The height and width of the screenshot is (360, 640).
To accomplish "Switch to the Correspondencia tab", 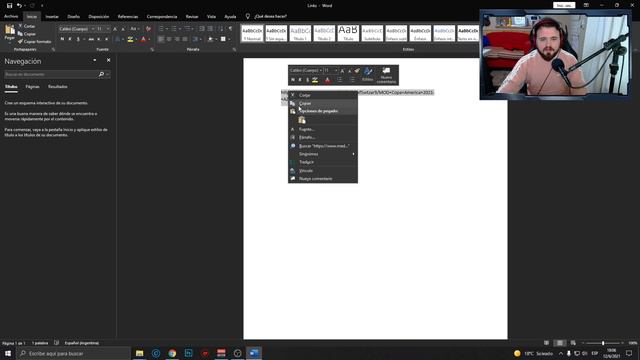I will coord(162,17).
